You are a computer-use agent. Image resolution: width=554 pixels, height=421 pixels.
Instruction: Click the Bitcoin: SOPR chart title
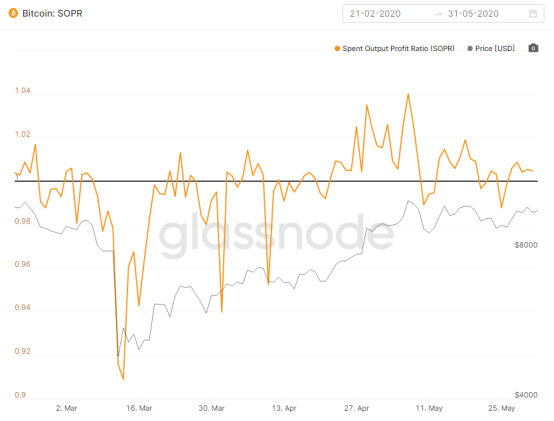52,13
